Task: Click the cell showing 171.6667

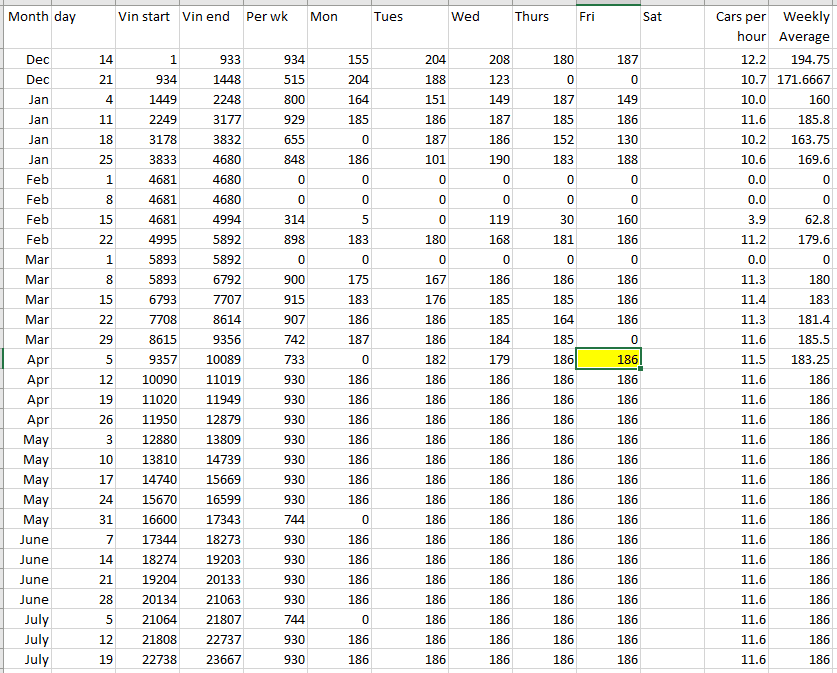Action: (x=804, y=80)
